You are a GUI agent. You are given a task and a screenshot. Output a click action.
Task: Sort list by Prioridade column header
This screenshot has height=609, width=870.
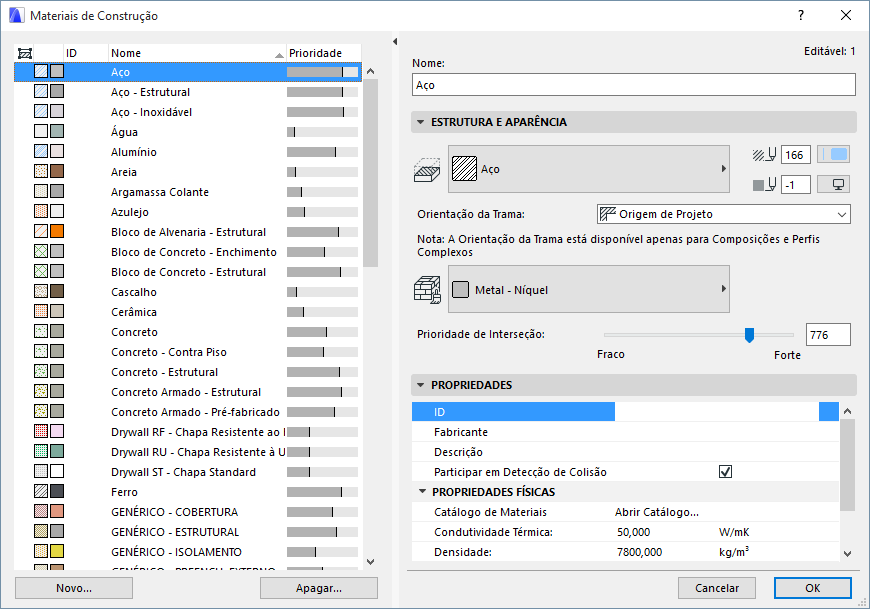coord(324,53)
